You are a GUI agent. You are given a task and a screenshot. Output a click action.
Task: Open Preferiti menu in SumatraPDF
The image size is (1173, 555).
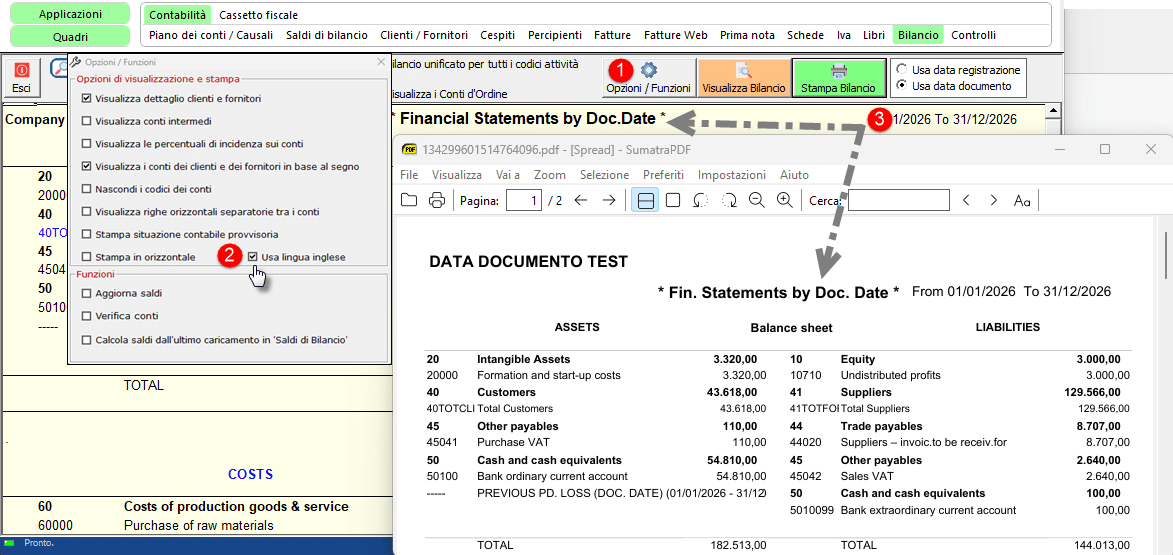tap(664, 175)
